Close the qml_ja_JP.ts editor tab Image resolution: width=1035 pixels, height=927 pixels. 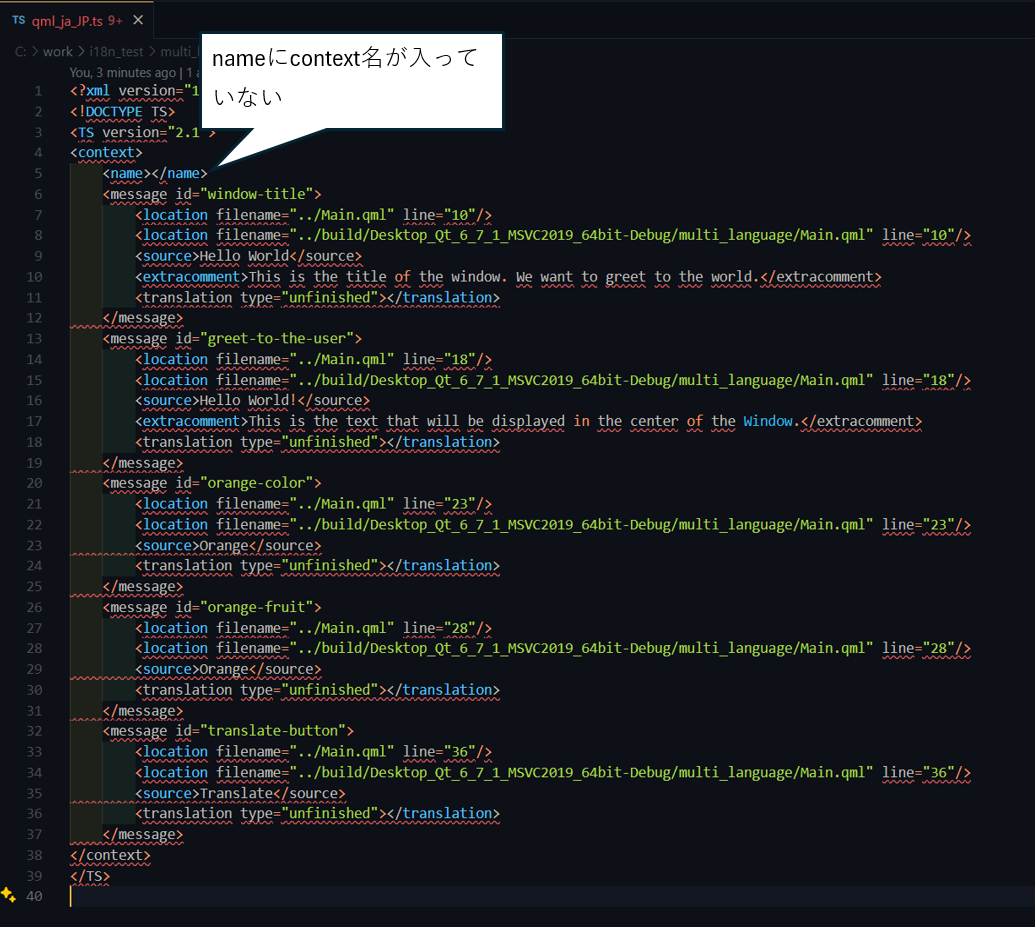click(x=137, y=20)
